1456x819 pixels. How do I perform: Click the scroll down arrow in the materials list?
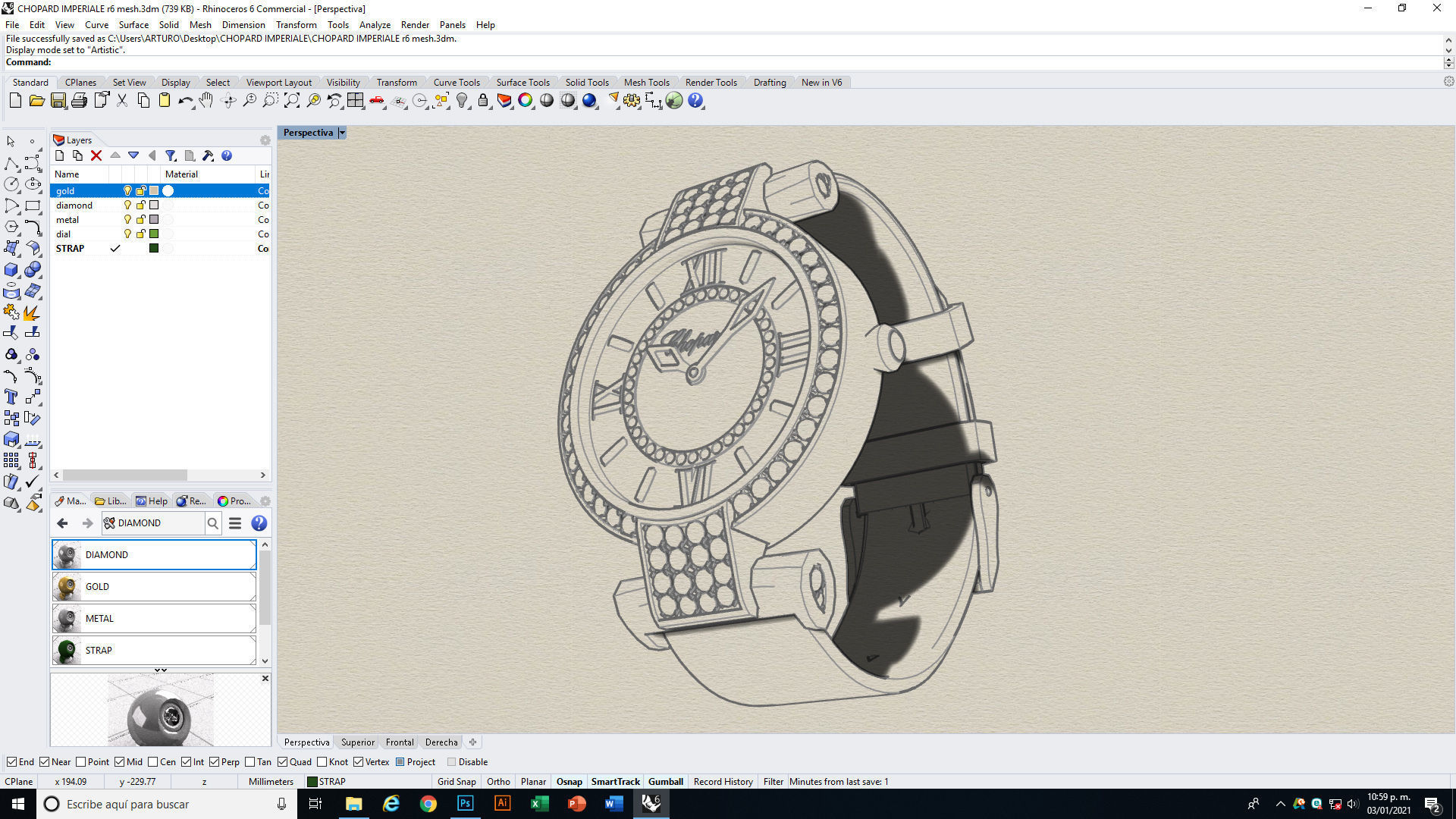click(x=265, y=661)
